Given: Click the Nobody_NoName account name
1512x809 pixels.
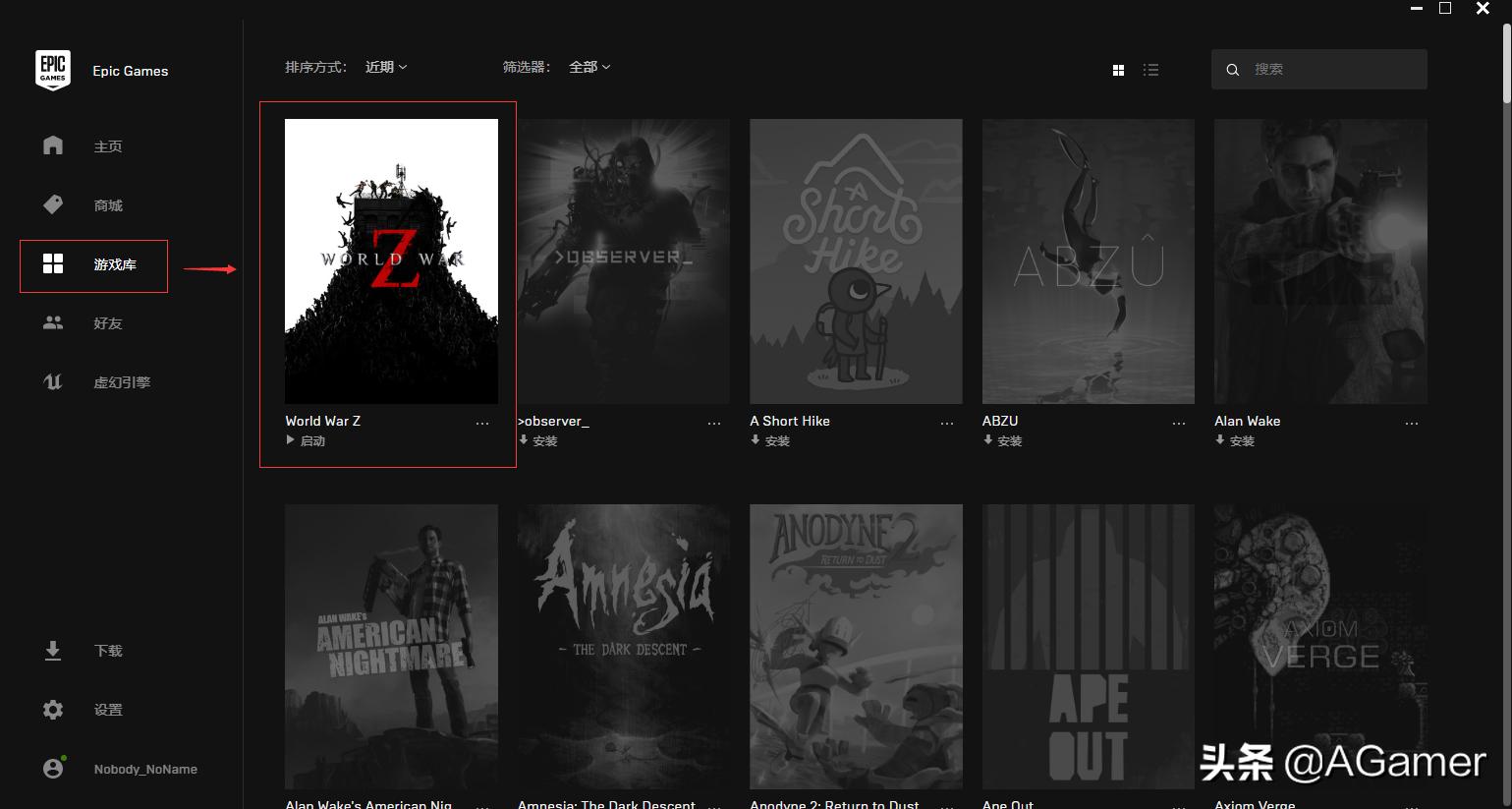Looking at the screenshot, I should click(x=145, y=769).
